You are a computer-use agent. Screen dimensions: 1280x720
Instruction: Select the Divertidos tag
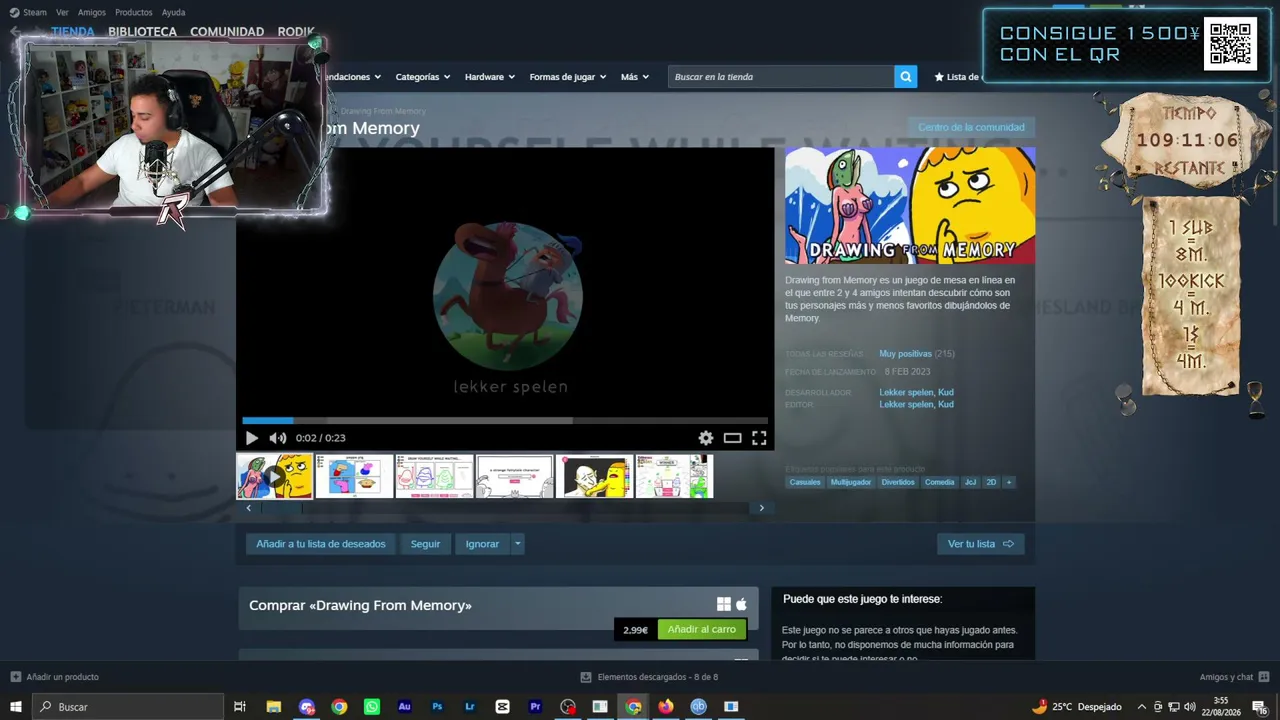pyautogui.click(x=898, y=482)
